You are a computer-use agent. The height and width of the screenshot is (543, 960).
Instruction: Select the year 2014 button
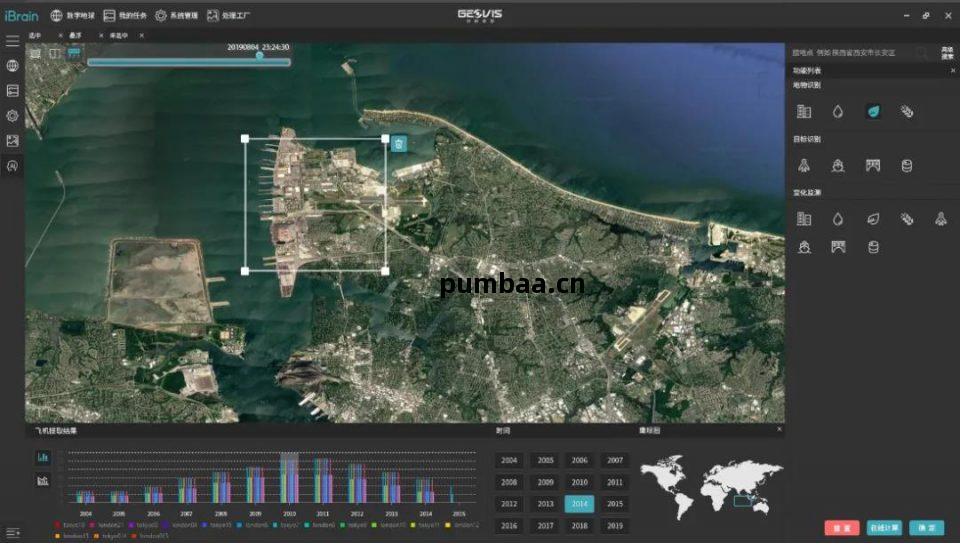tap(579, 504)
